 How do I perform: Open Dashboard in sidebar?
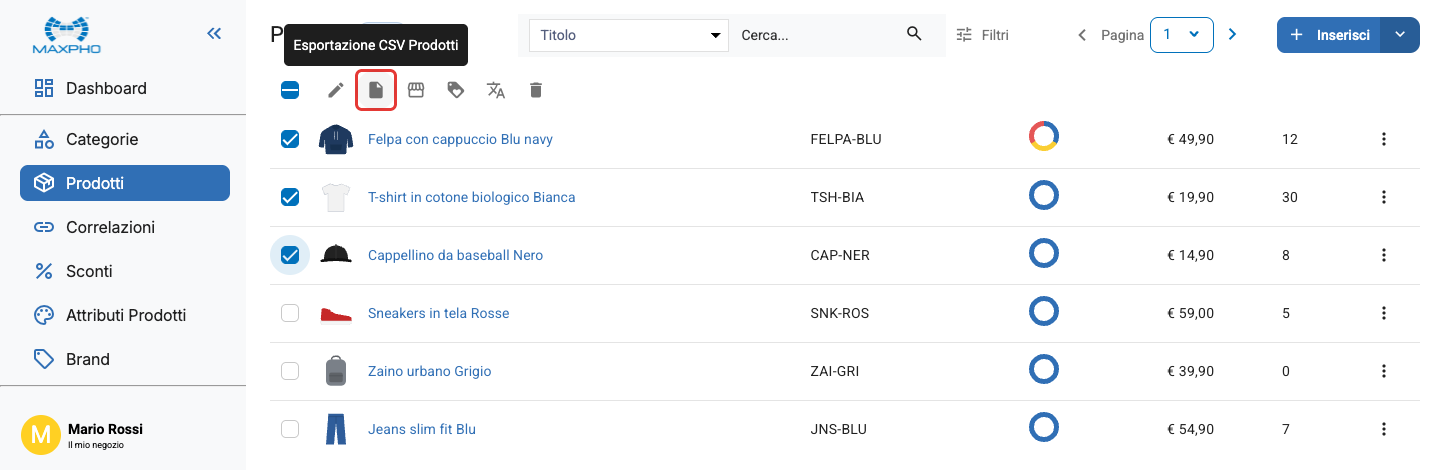pos(125,88)
